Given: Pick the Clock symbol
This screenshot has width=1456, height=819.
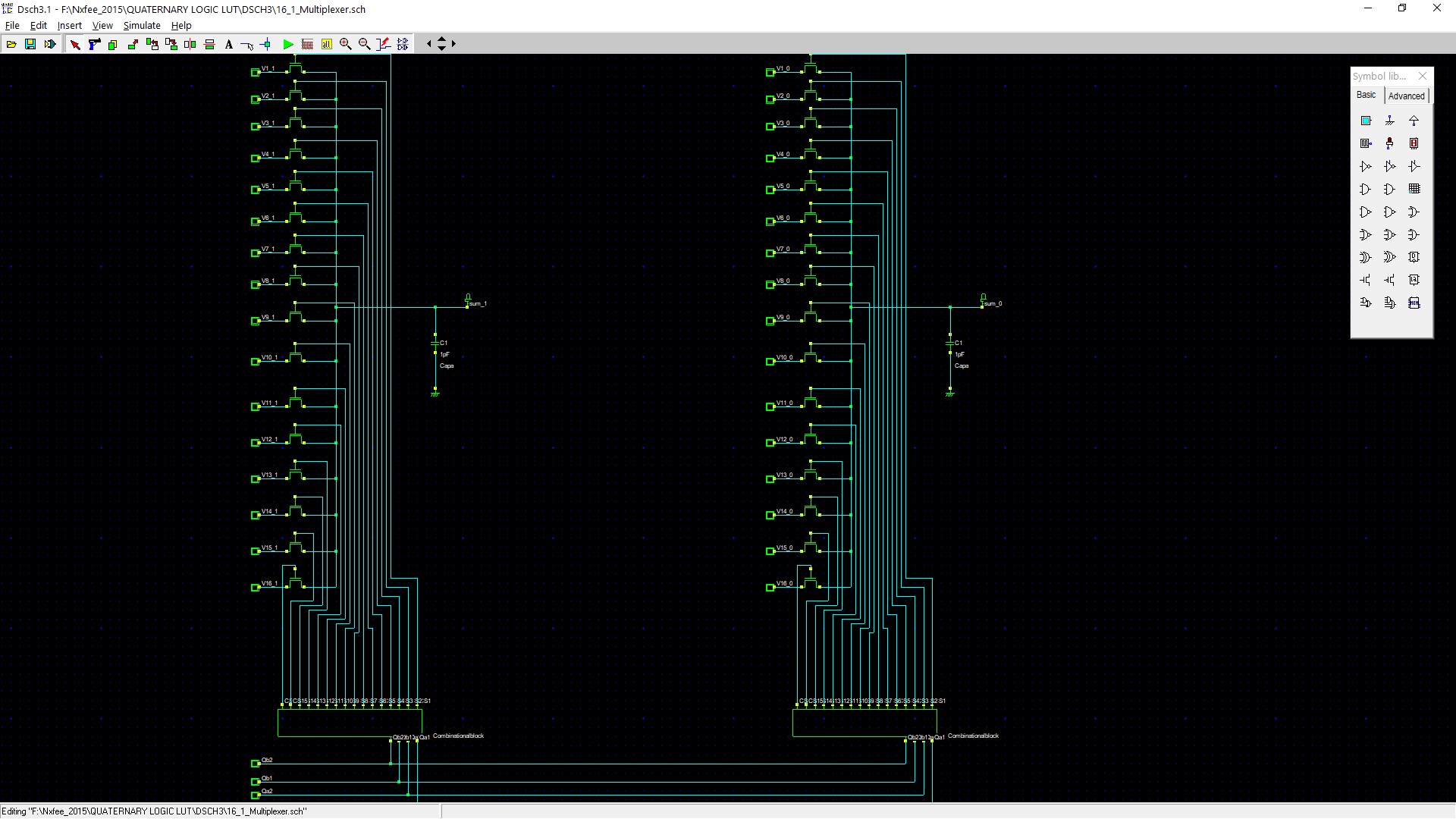Looking at the screenshot, I should (1366, 143).
